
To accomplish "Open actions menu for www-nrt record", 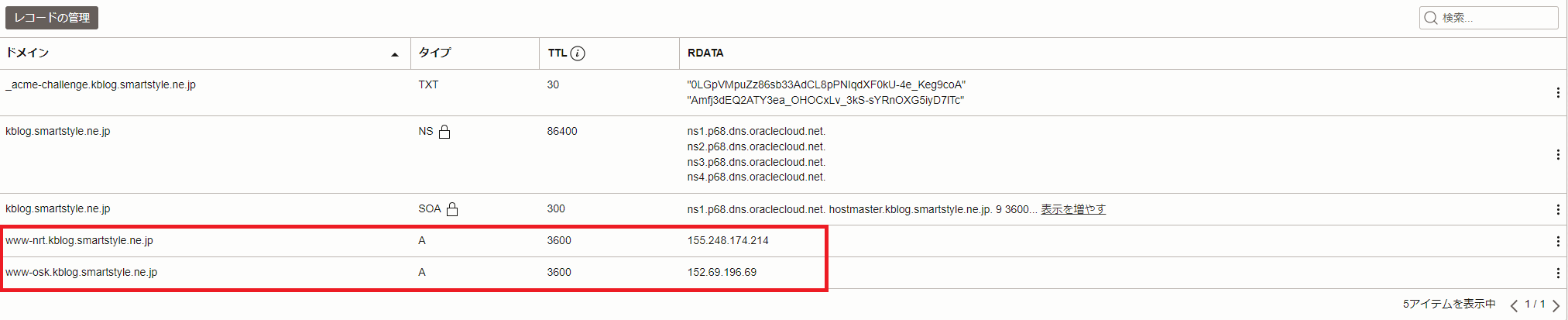I will pos(1558,242).
